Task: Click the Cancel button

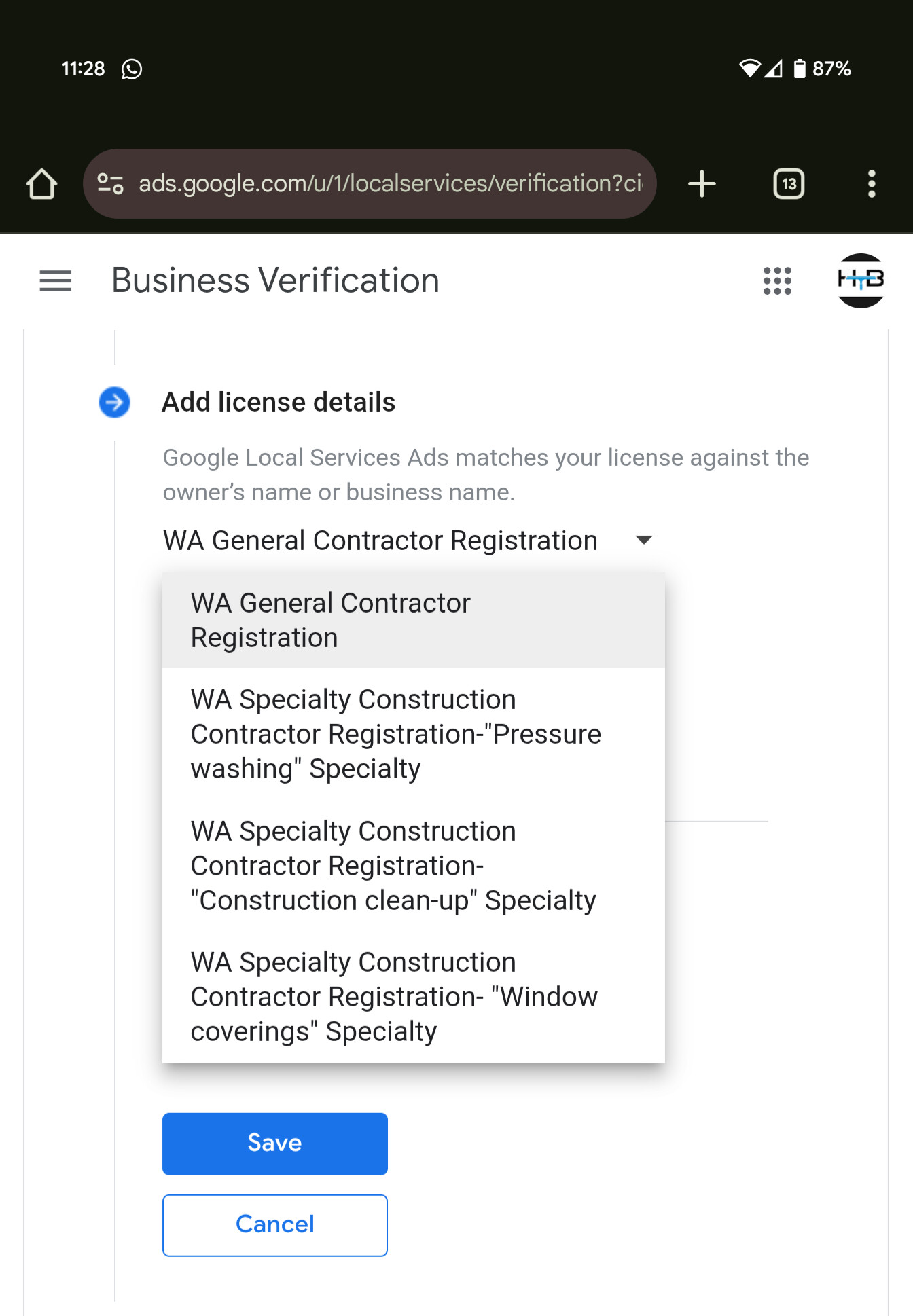Action: tap(275, 1225)
